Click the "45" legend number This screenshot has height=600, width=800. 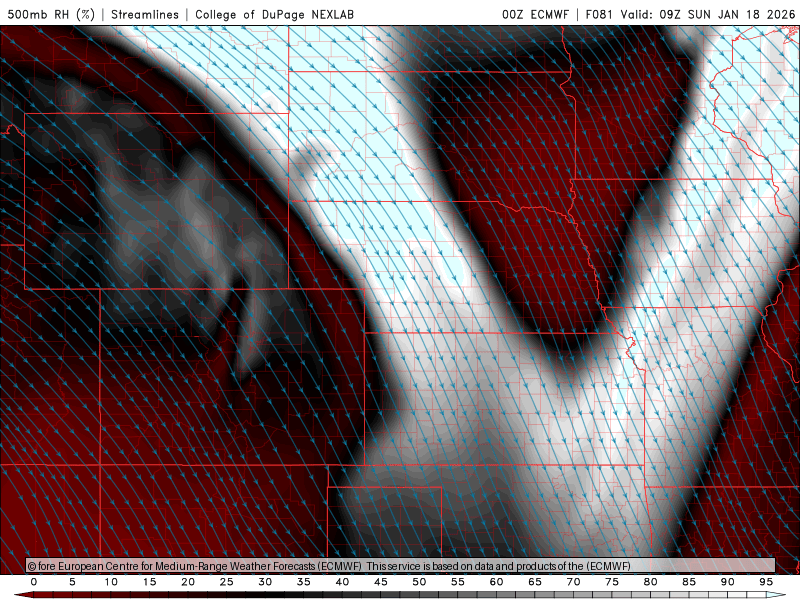click(x=381, y=582)
